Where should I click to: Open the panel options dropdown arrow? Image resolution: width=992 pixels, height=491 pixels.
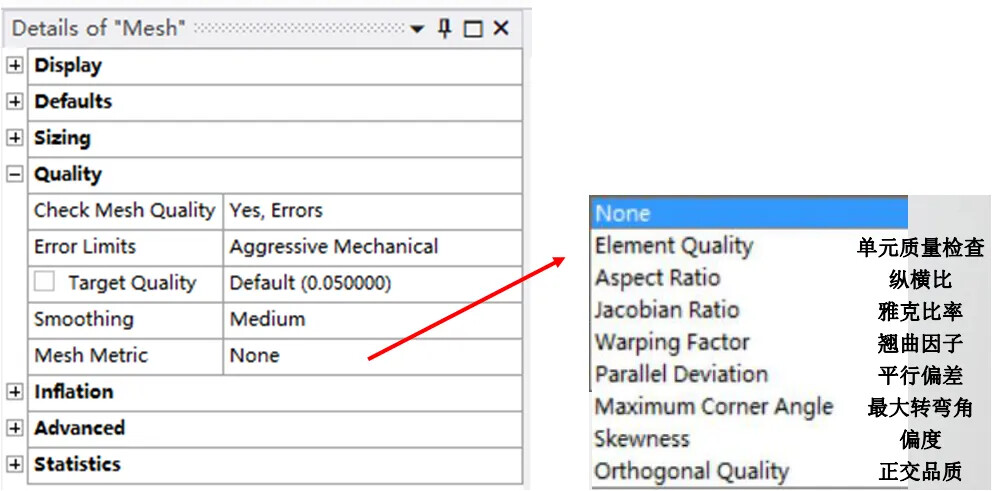[x=417, y=29]
